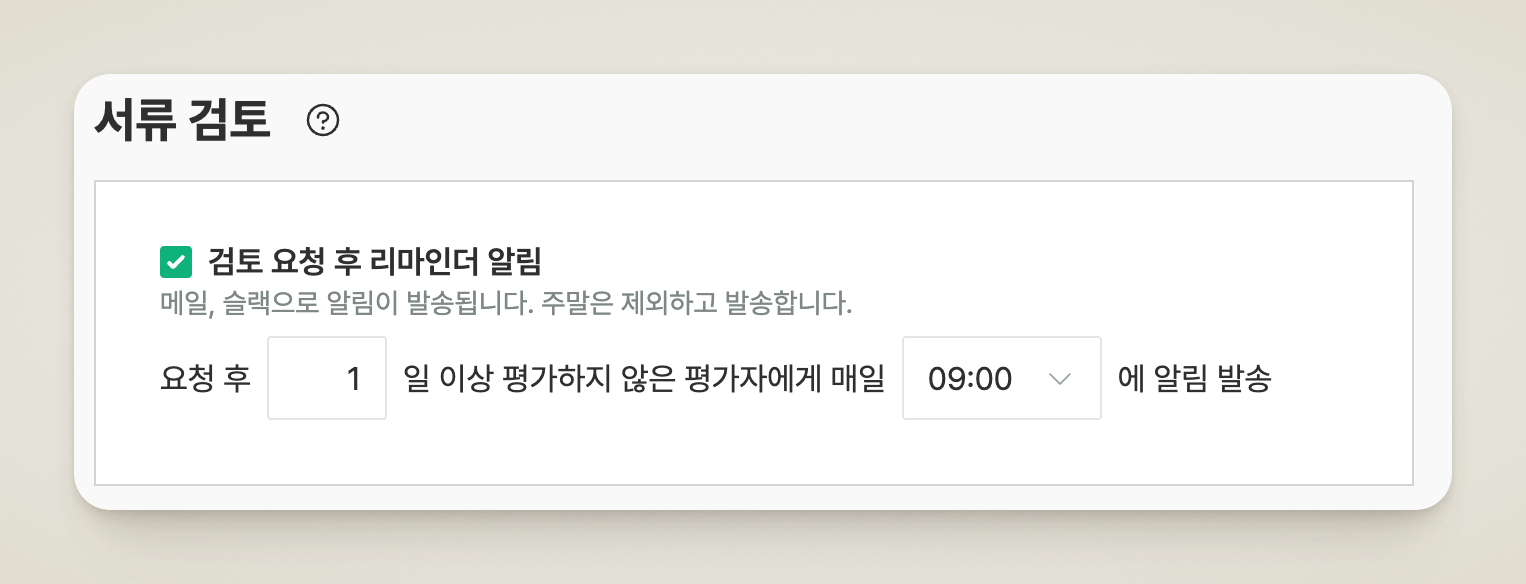Click the white checkmark in the green box
The width and height of the screenshot is (1526, 584).
pyautogui.click(x=176, y=262)
